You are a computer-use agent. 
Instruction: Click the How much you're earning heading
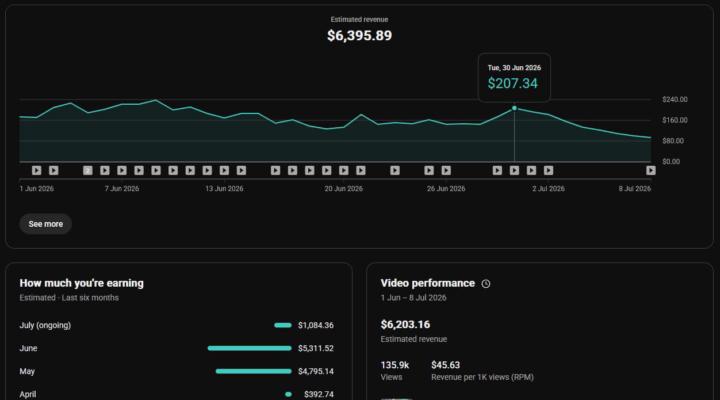(82, 283)
